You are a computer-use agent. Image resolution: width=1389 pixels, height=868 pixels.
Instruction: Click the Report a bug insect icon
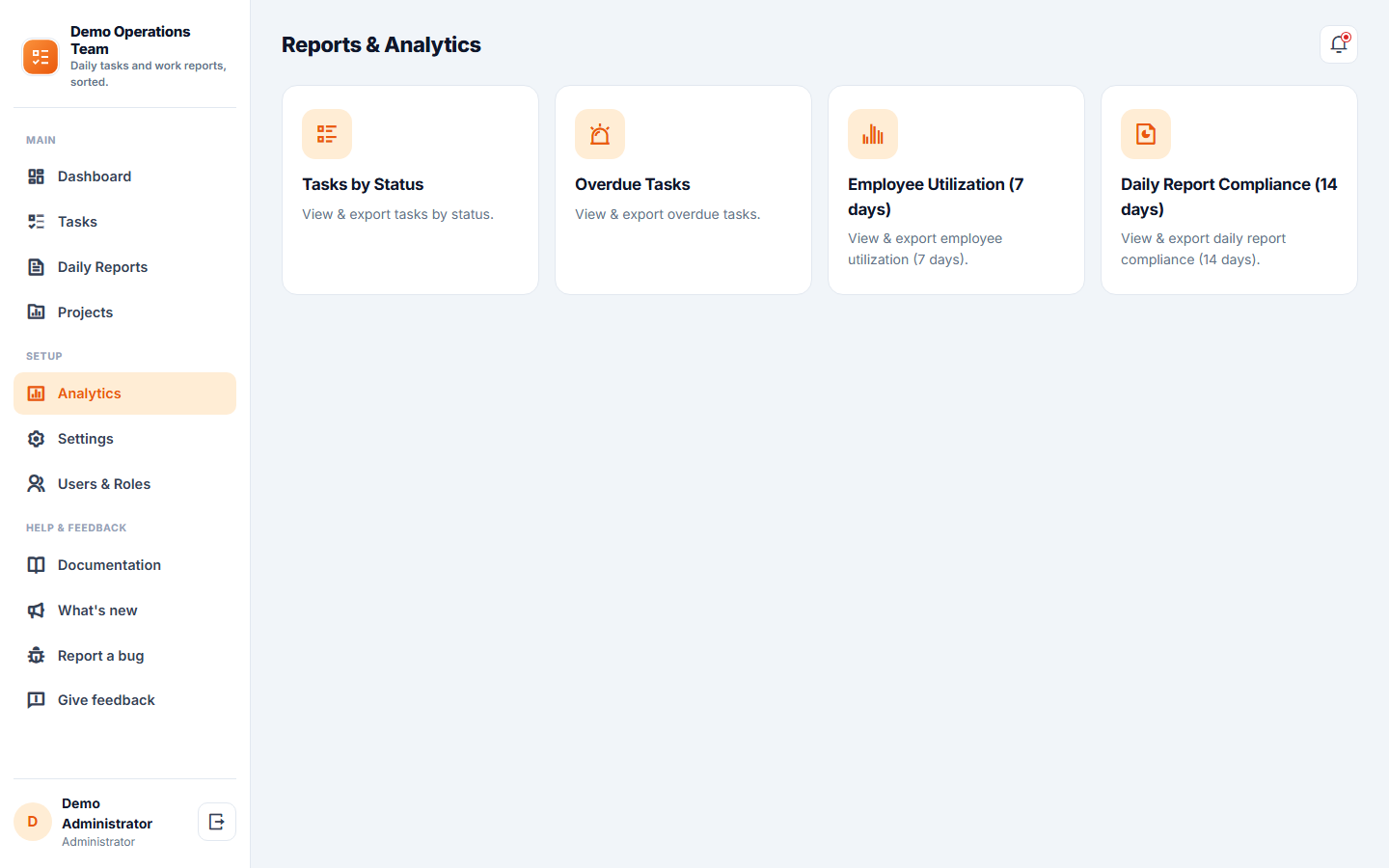point(37,656)
